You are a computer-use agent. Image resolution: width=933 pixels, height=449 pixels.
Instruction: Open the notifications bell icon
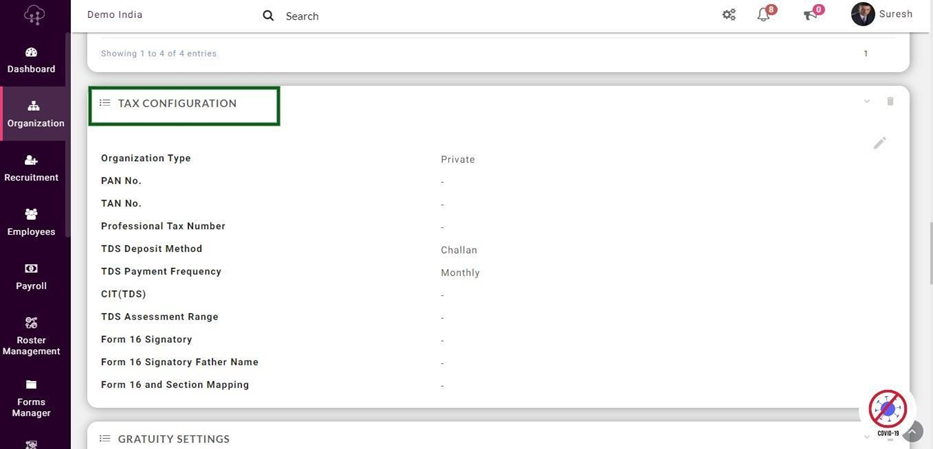[x=764, y=15]
